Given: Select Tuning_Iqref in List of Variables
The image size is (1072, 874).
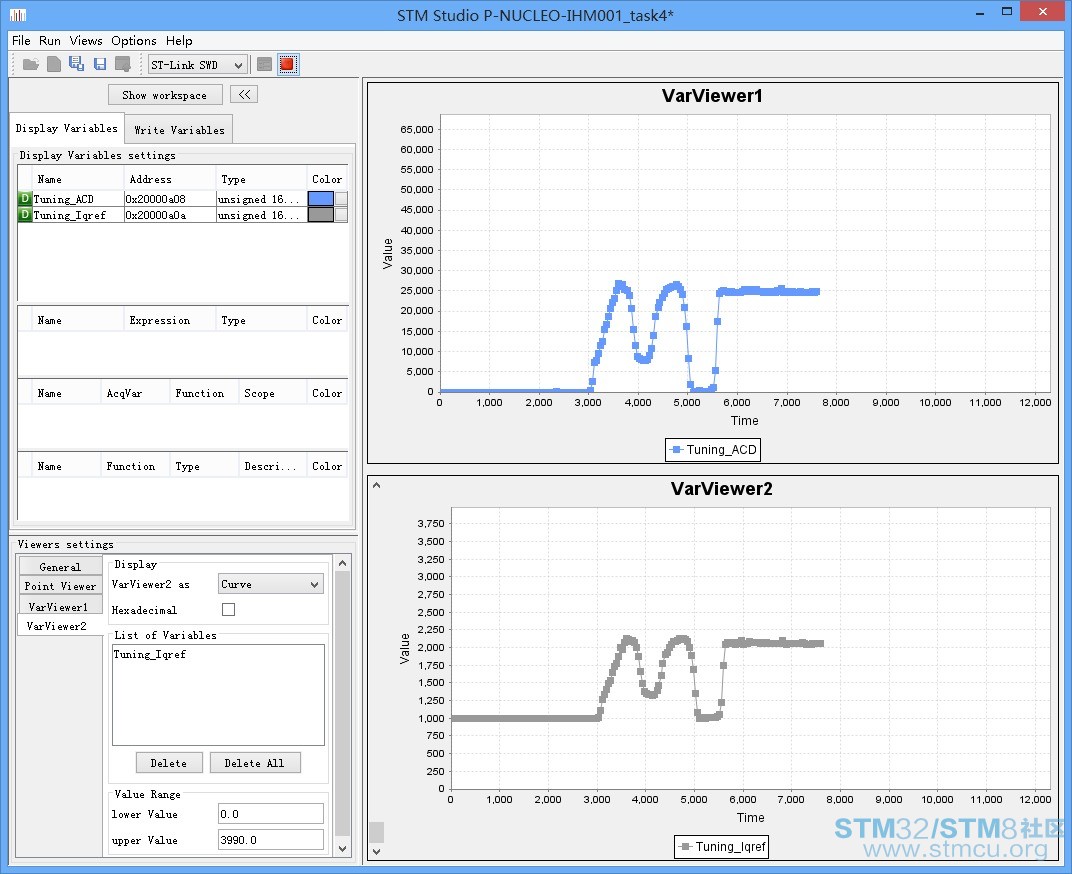Looking at the screenshot, I should coord(150,654).
